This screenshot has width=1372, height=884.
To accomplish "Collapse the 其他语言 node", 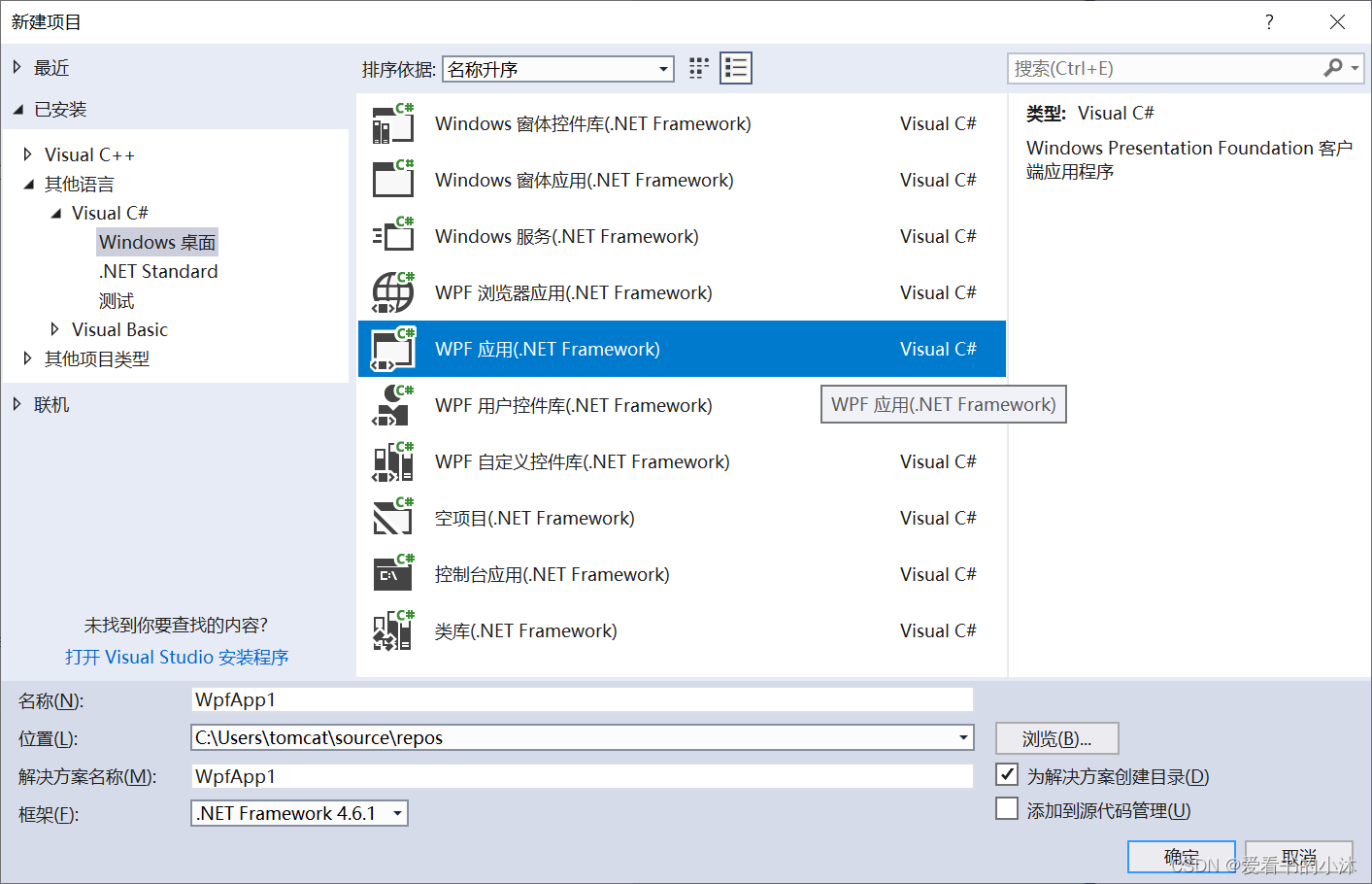I will [x=28, y=185].
